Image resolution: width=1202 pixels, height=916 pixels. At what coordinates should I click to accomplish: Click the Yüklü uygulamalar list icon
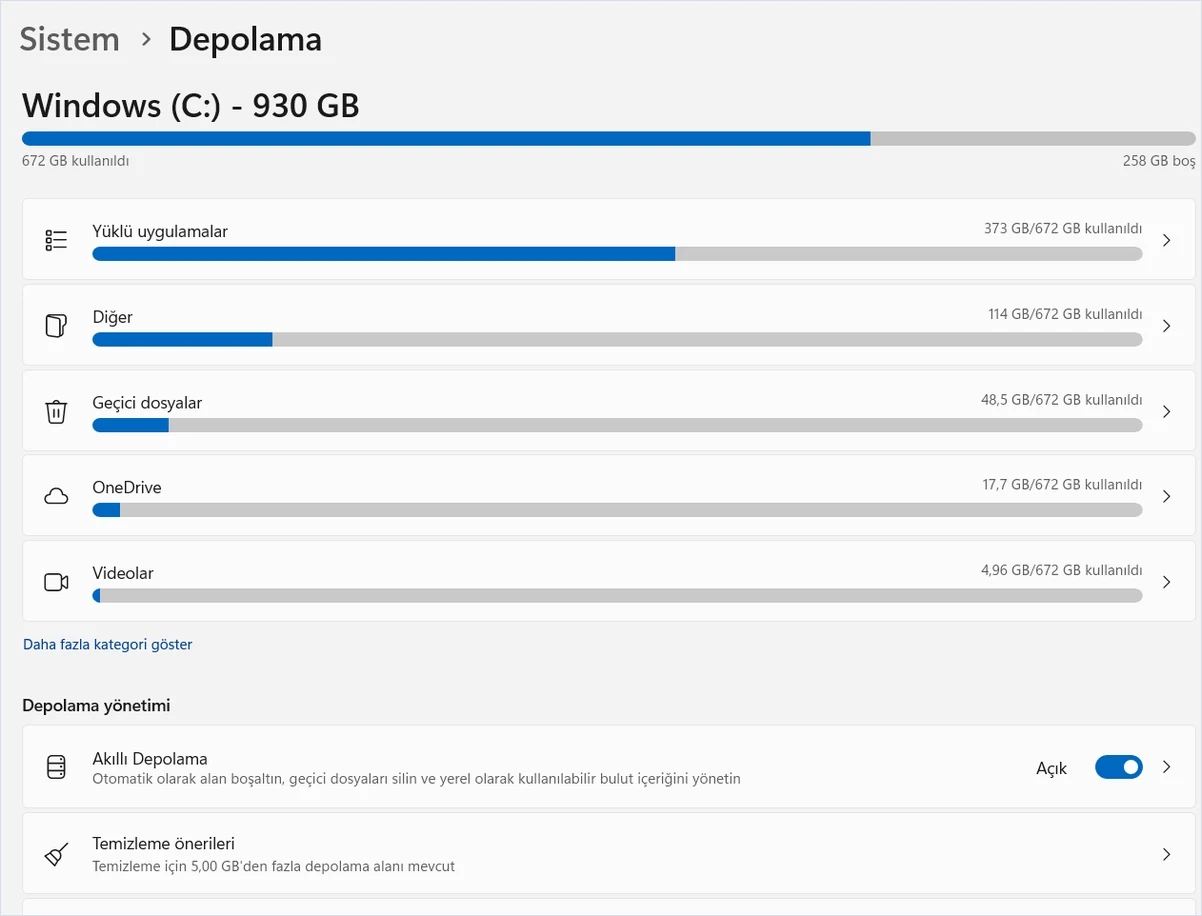56,240
